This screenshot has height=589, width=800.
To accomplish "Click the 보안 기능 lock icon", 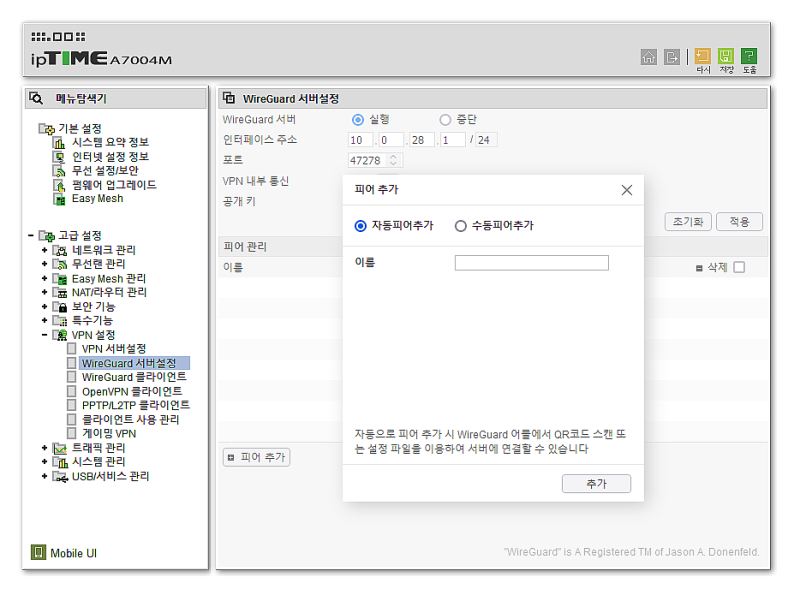I will pos(60,307).
